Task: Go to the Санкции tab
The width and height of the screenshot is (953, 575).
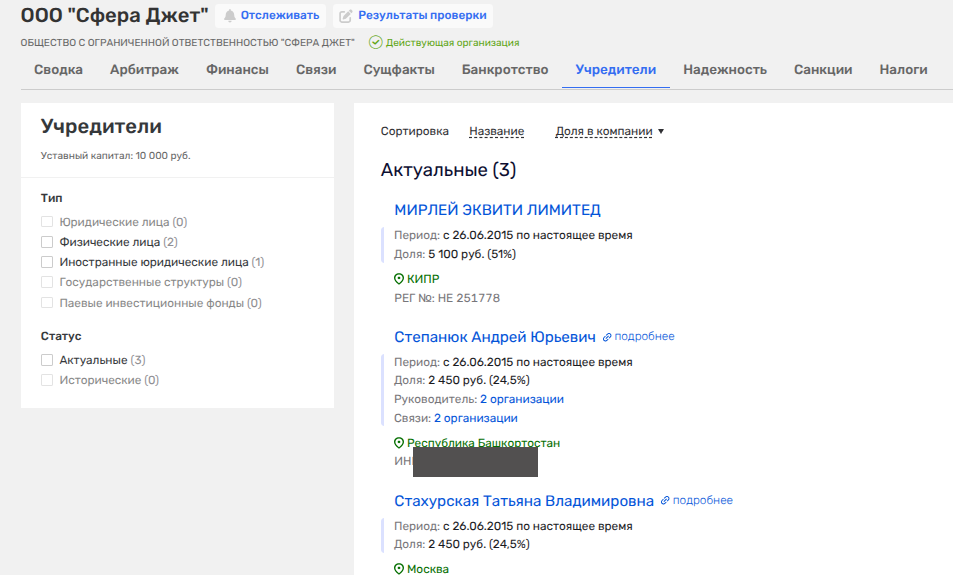Action: [823, 70]
